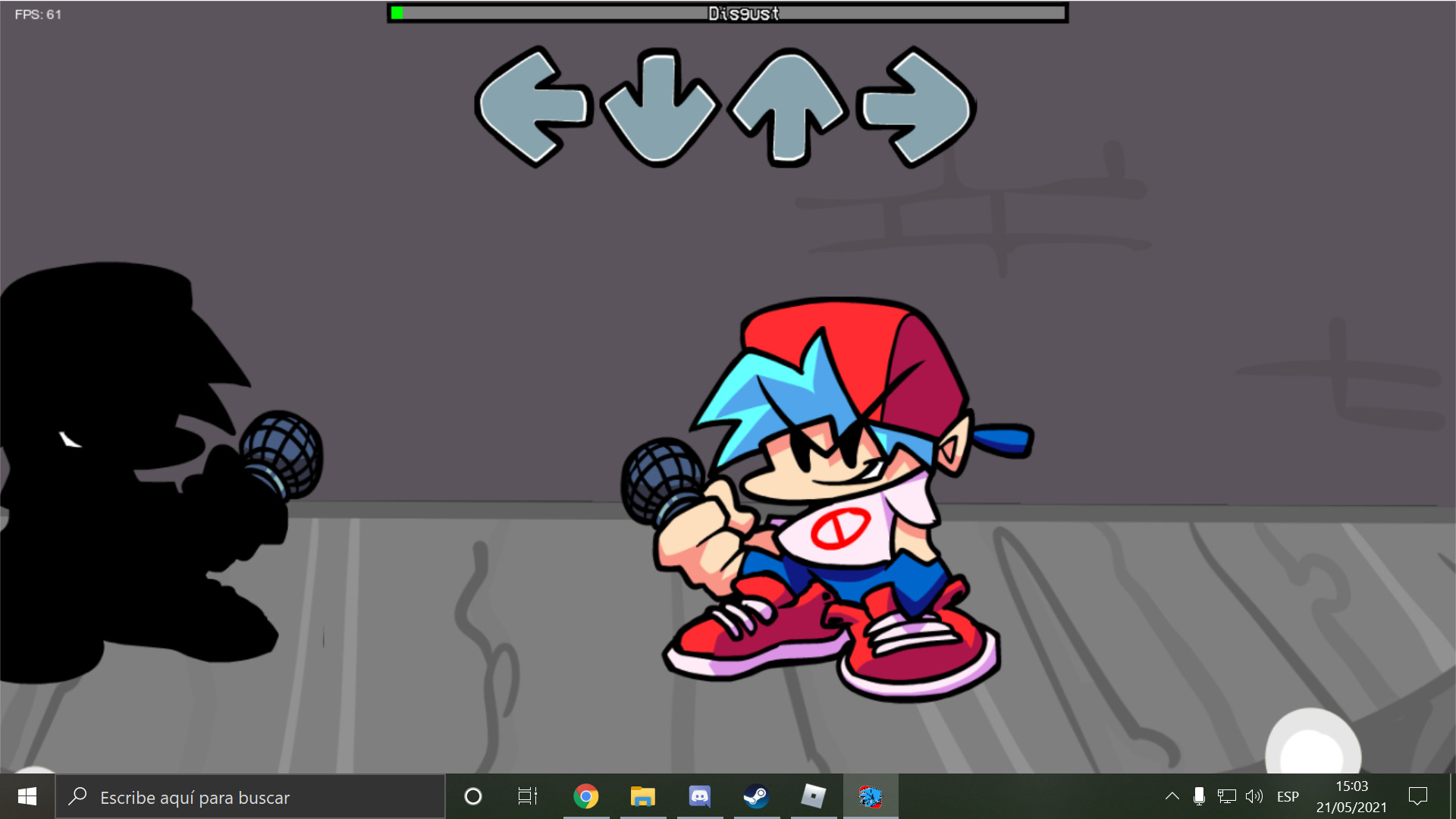The image size is (1456, 819).
Task: Click the Disgust song progress bar
Action: click(728, 13)
